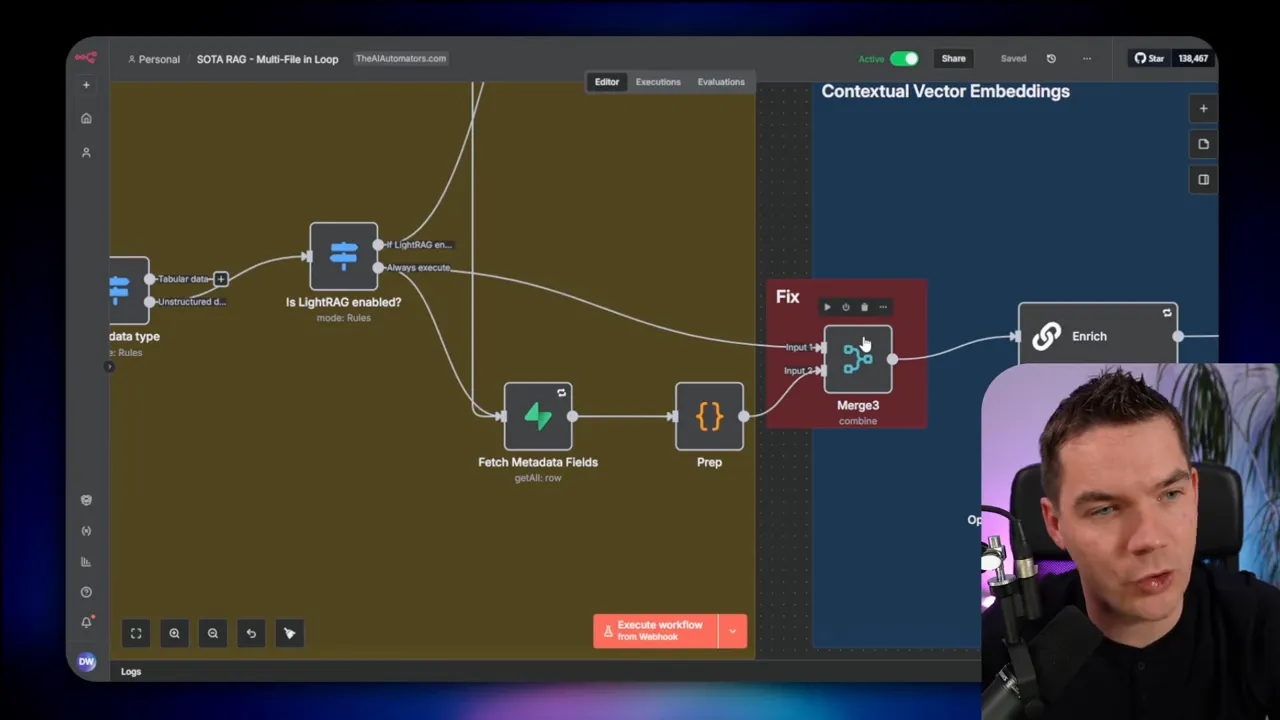Open workflow history clock icon

point(1051,59)
